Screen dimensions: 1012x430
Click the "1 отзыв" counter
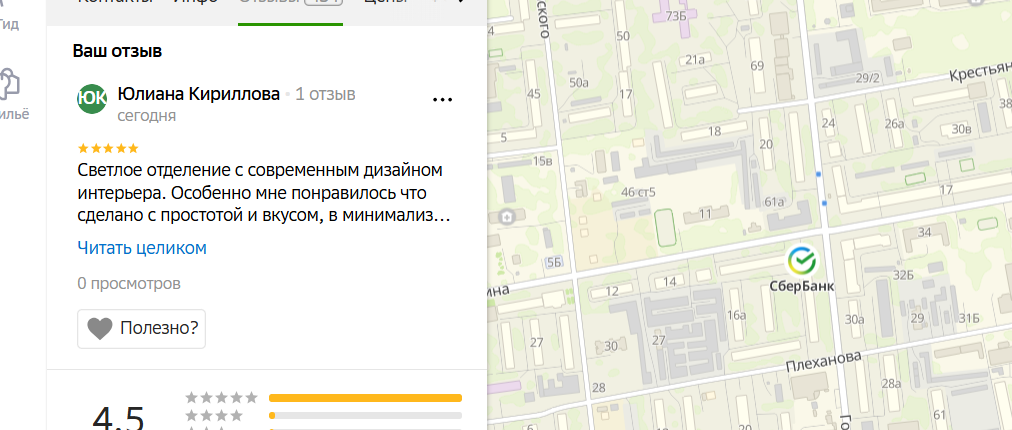click(x=325, y=94)
